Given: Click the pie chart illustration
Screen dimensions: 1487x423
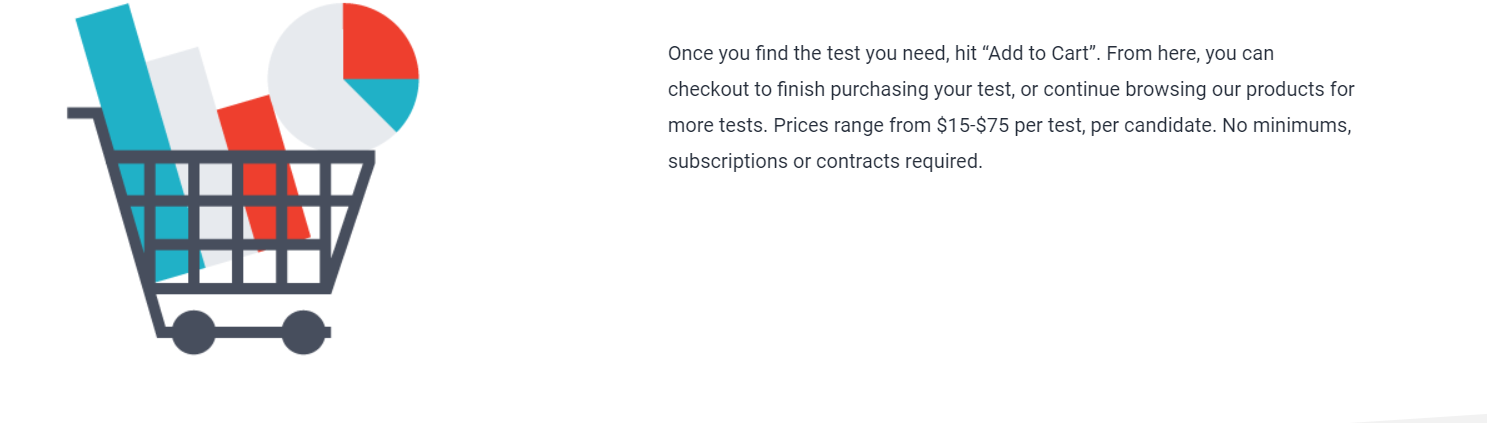Looking at the screenshot, I should click(x=343, y=78).
